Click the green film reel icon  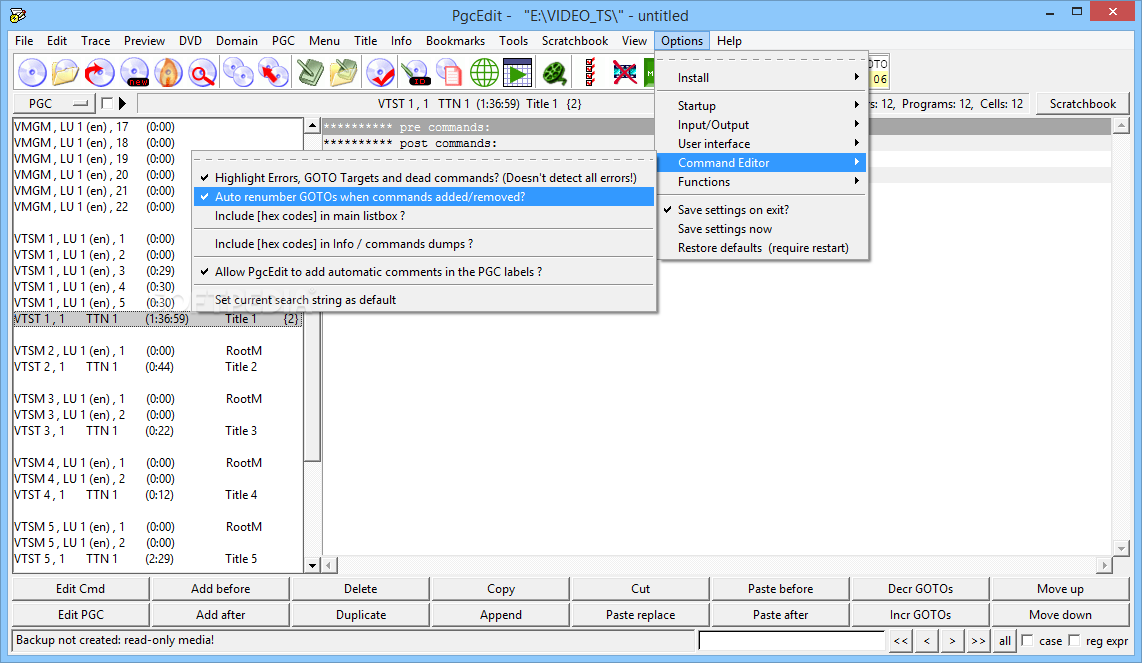click(555, 72)
